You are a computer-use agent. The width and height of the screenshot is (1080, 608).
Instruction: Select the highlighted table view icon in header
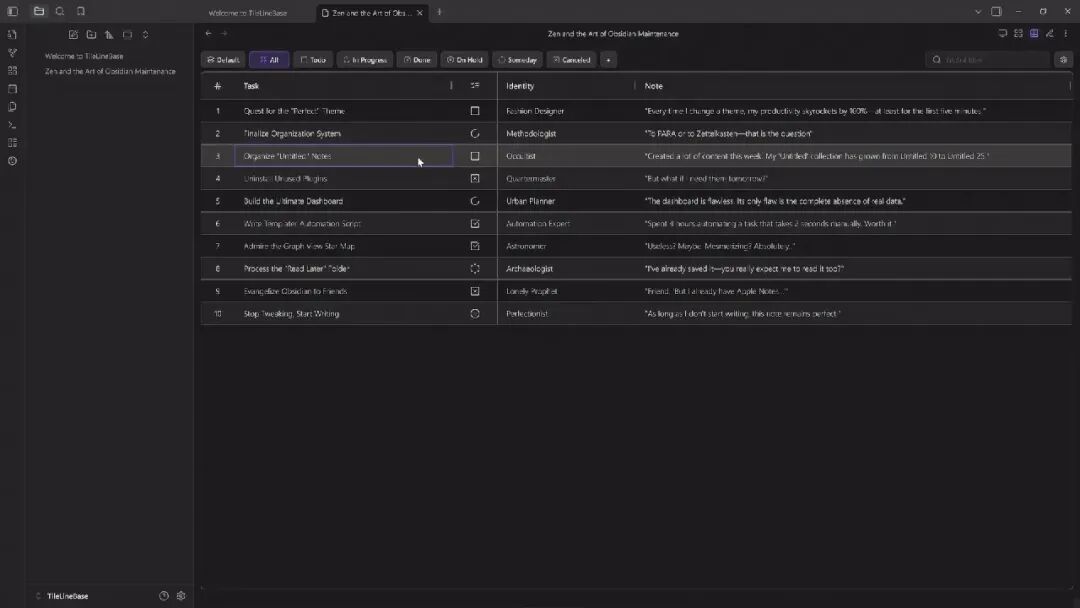pyautogui.click(x=1034, y=33)
